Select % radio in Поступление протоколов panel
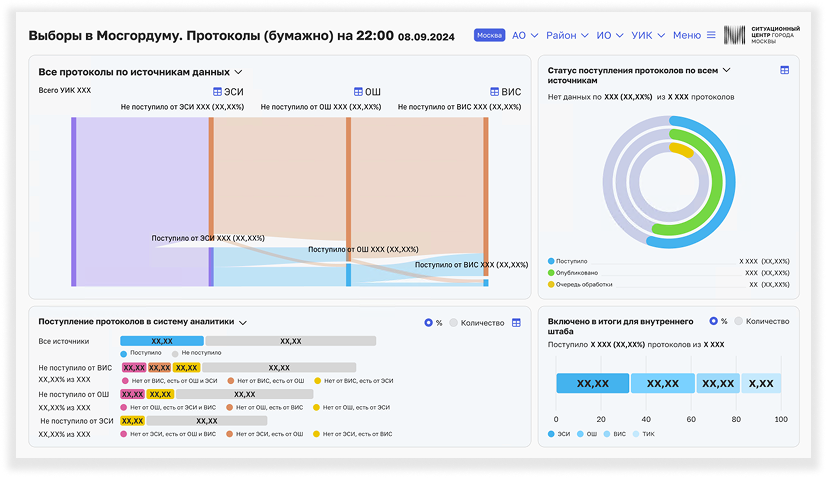Image resolution: width=827 pixels, height=478 pixels. 428,323
